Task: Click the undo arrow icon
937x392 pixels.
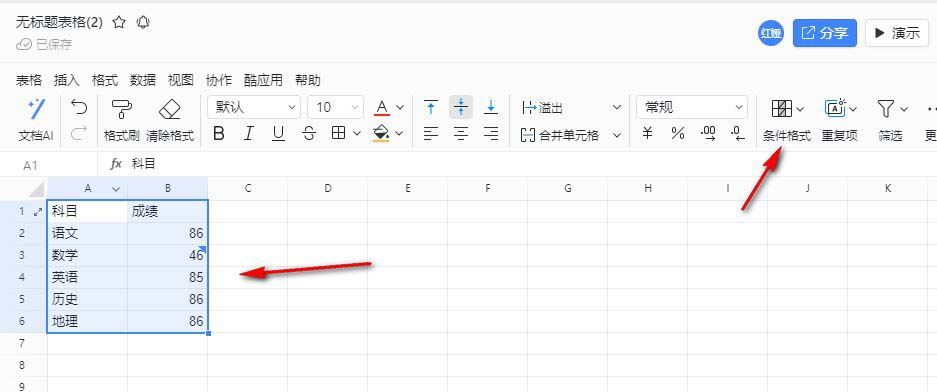Action: point(79,107)
